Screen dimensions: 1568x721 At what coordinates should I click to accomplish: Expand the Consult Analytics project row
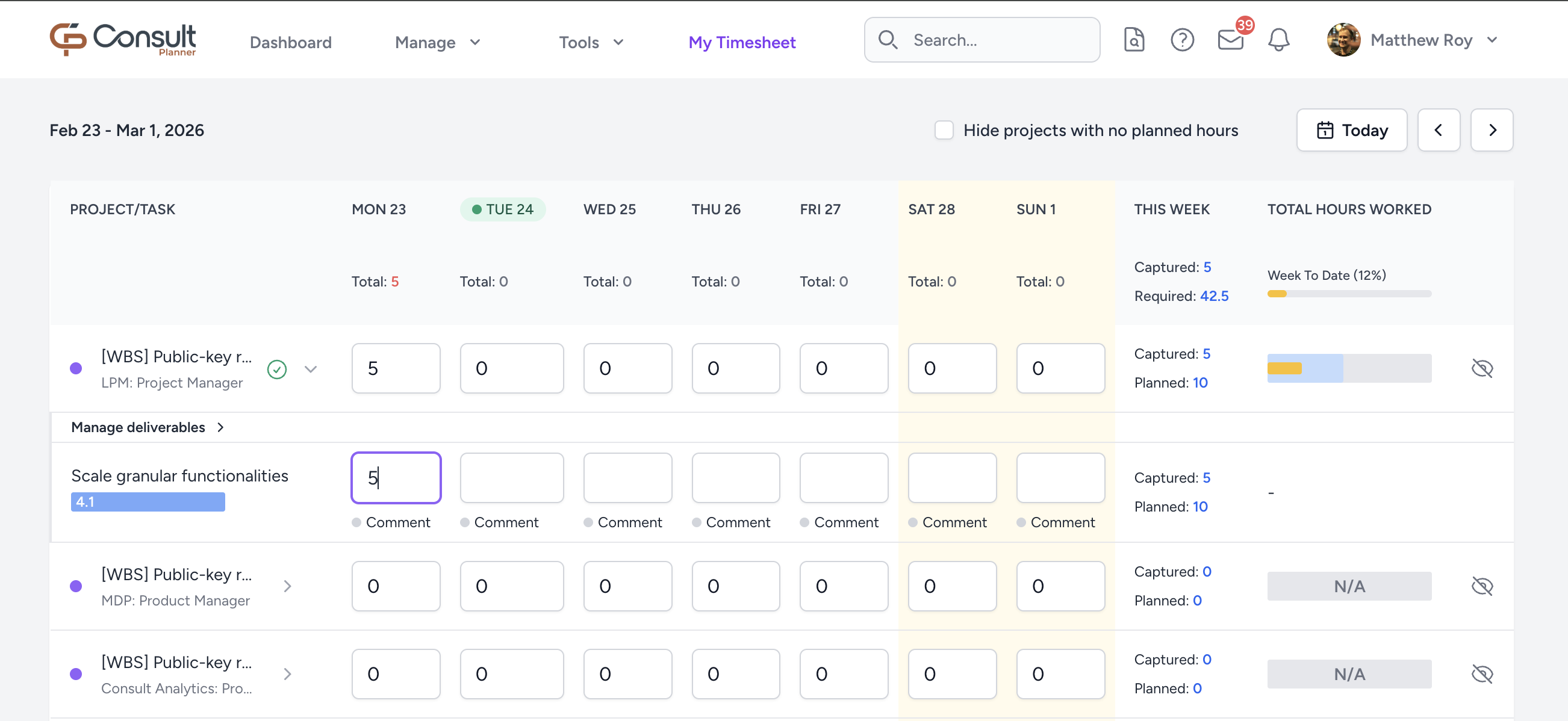(288, 674)
